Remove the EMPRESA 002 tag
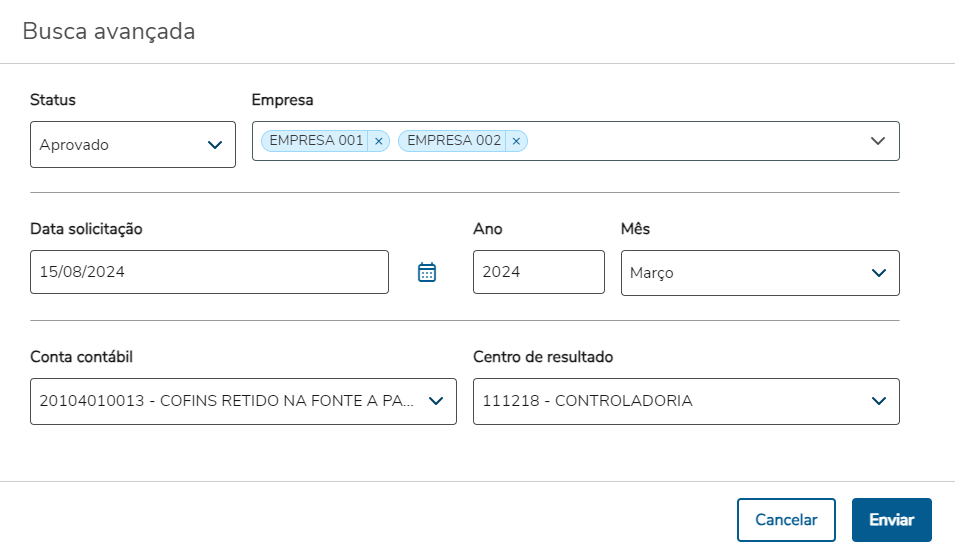The width and height of the screenshot is (955, 556). pos(516,141)
